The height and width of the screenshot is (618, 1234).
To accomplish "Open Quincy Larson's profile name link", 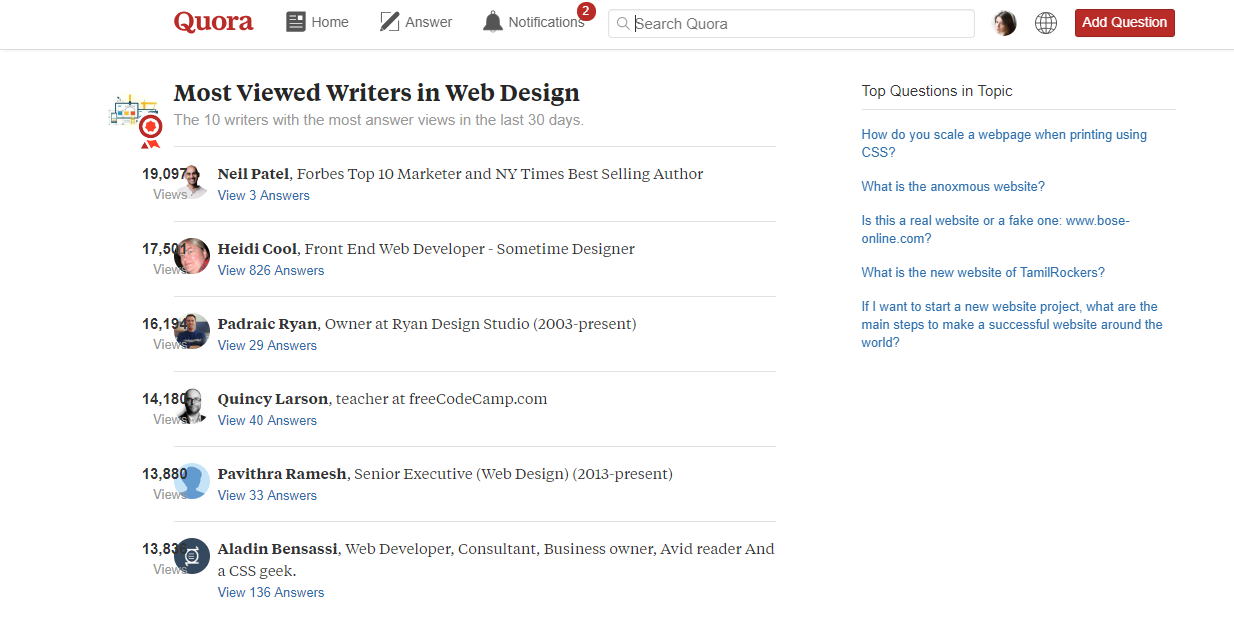I will pyautogui.click(x=273, y=399).
